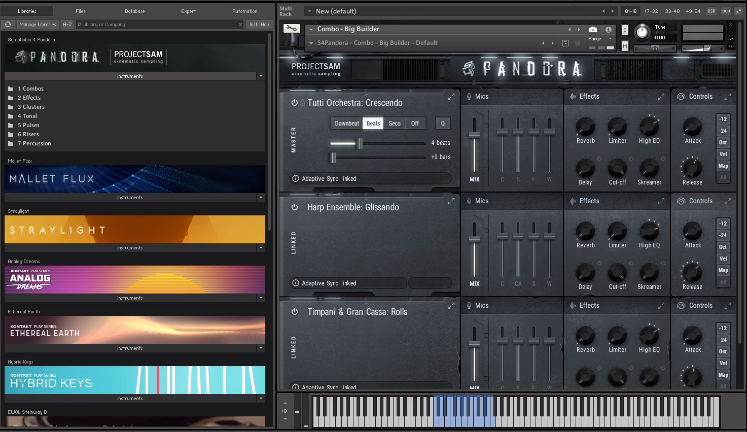Expand Controls panel in Harp Ensemble row
Image resolution: width=747 pixels, height=432 pixels.
(728, 201)
